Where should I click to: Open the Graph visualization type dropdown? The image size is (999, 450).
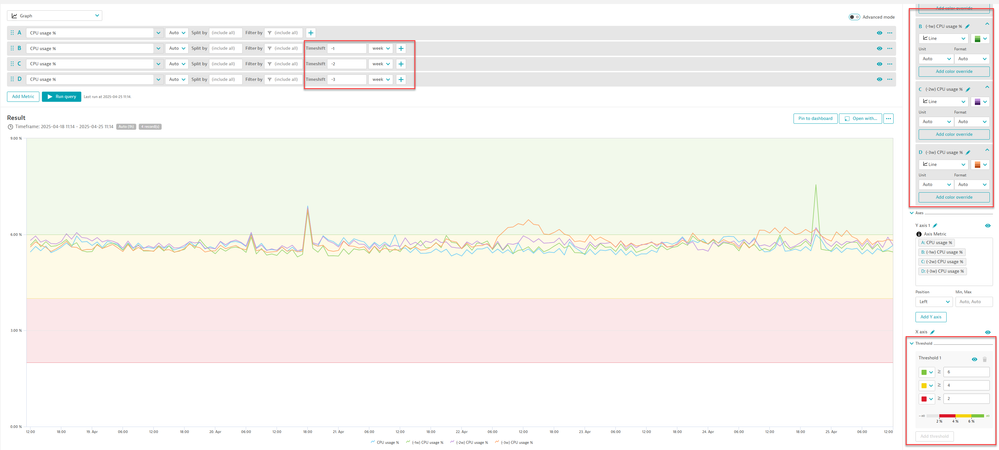pos(55,16)
